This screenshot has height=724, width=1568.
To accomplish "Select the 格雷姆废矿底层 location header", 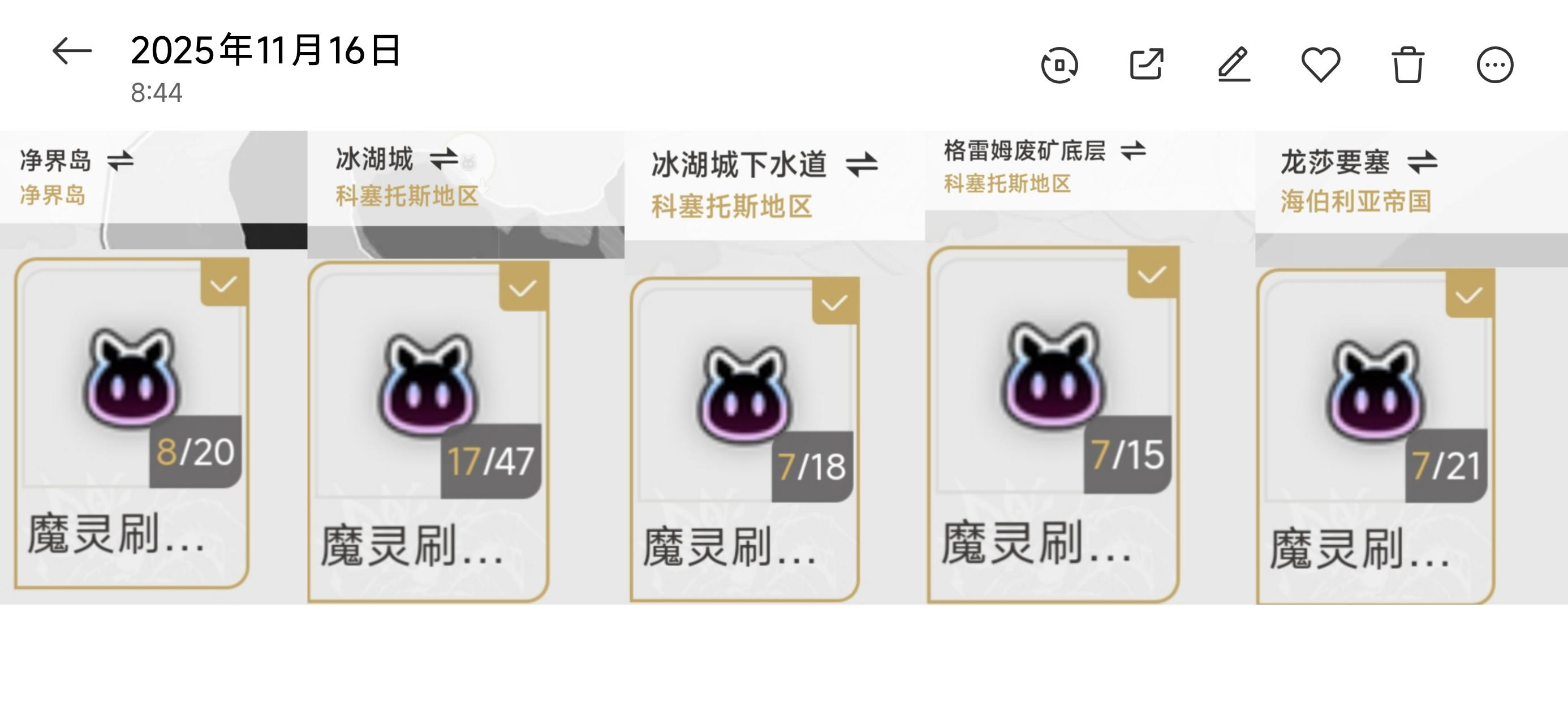I will pyautogui.click(x=1025, y=150).
